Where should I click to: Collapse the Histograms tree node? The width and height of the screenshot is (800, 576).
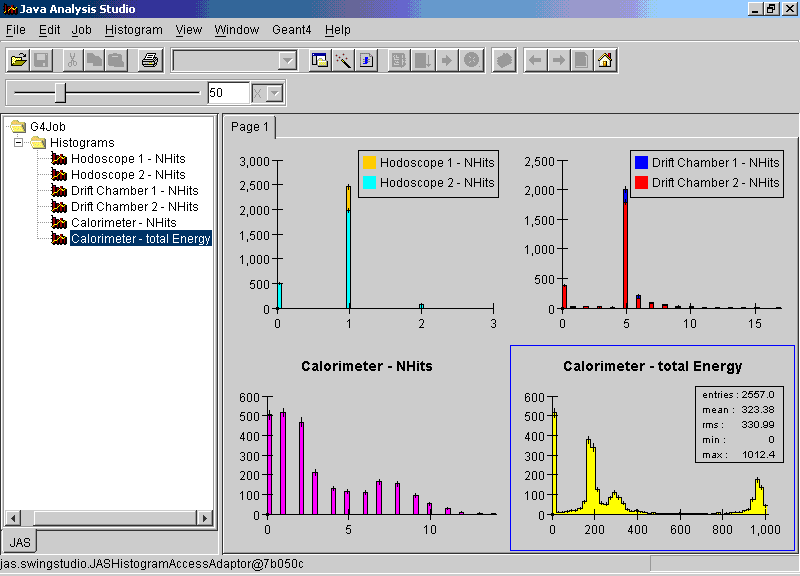click(x=18, y=143)
